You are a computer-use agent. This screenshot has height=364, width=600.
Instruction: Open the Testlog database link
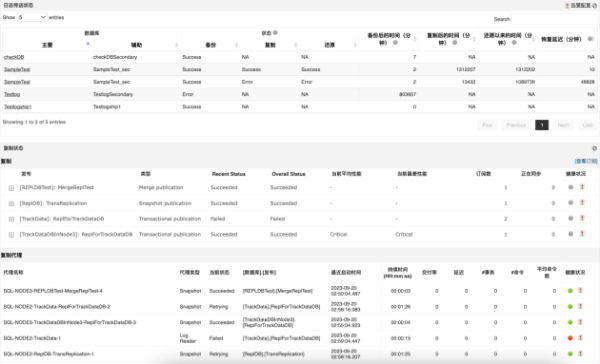(x=12, y=95)
